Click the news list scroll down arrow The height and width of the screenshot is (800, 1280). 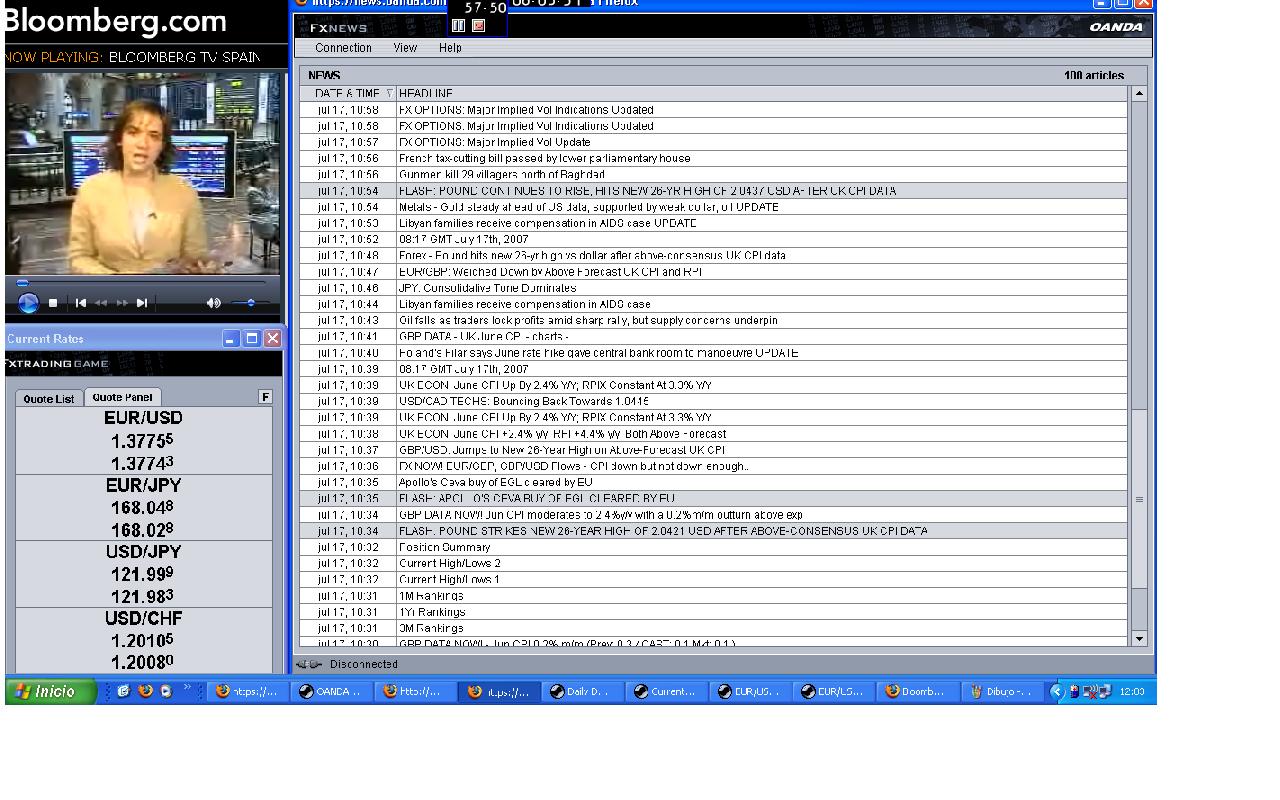click(x=1139, y=638)
